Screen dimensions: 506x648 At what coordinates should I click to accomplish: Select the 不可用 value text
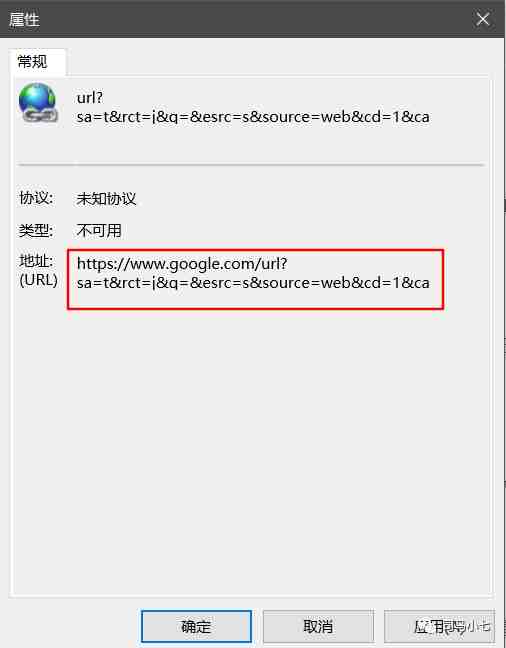99,230
